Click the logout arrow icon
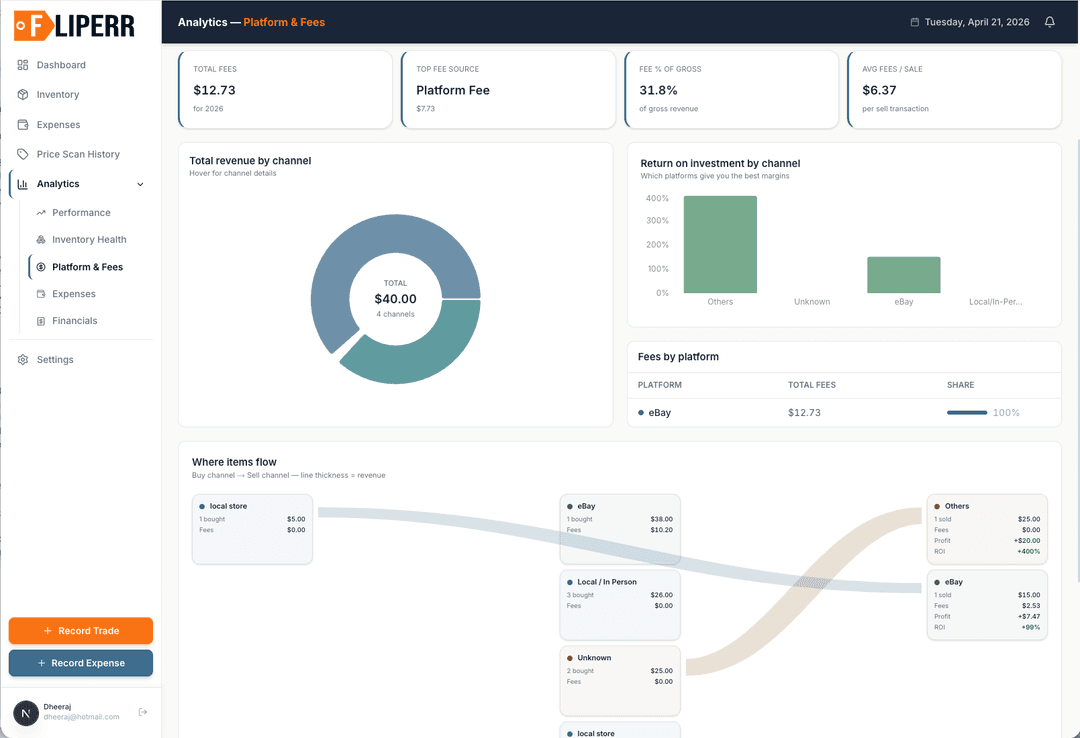1080x738 pixels. 143,712
